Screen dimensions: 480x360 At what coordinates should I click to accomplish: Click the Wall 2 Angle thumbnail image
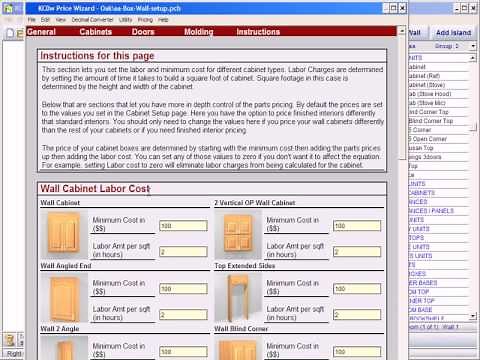pyautogui.click(x=64, y=348)
